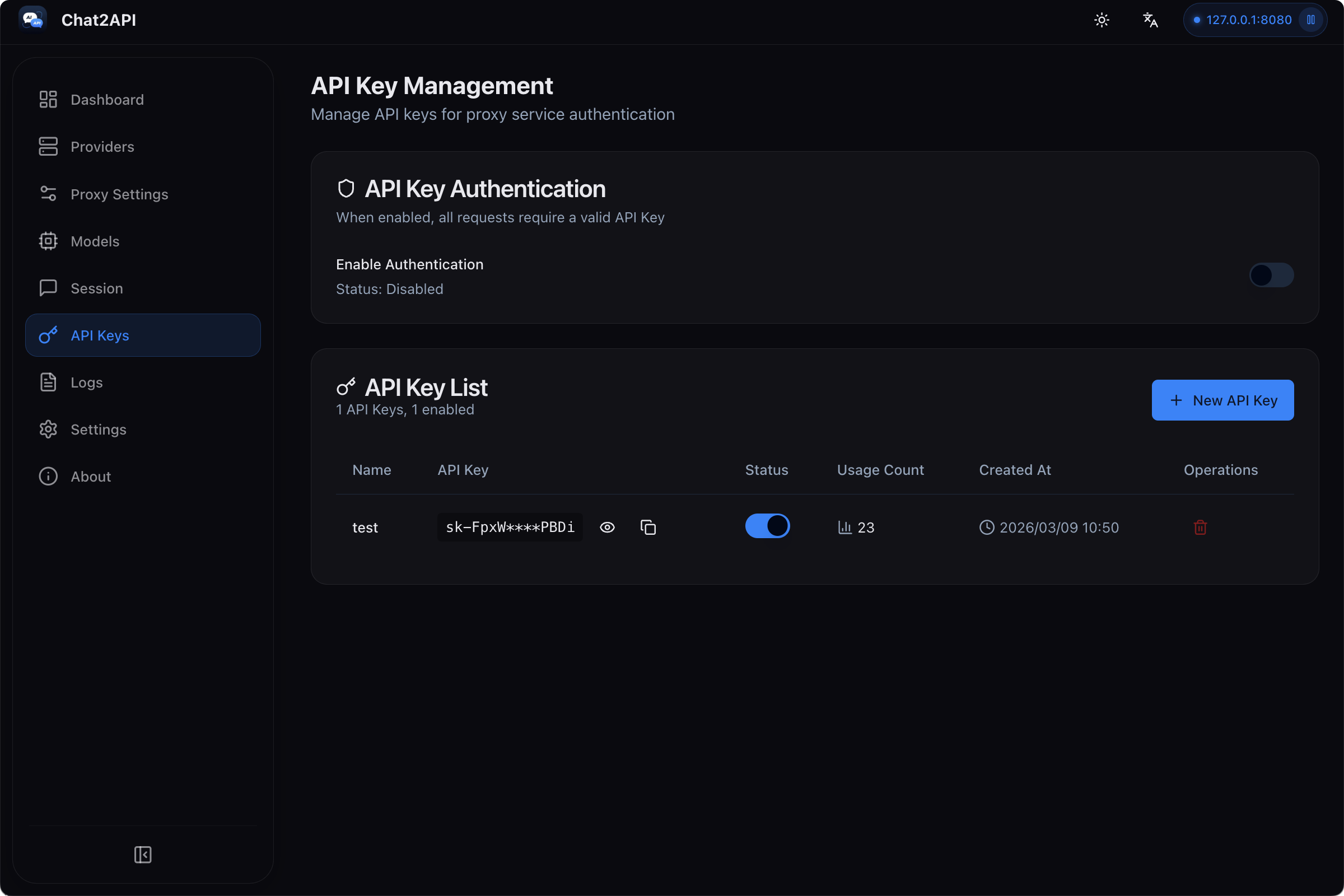Select API Keys in sidebar
The height and width of the screenshot is (896, 1344).
tap(143, 335)
